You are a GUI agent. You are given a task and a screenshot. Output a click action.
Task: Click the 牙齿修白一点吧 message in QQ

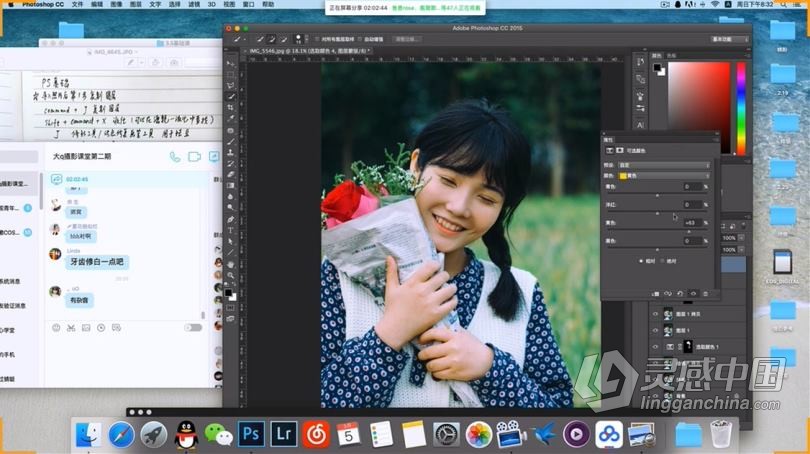pyautogui.click(x=97, y=262)
